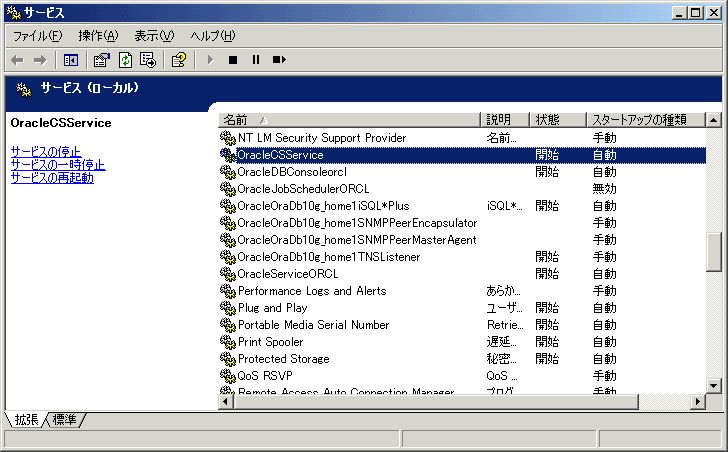Click the サービスの再起動 link
This screenshot has width=728, height=452.
[x=52, y=178]
